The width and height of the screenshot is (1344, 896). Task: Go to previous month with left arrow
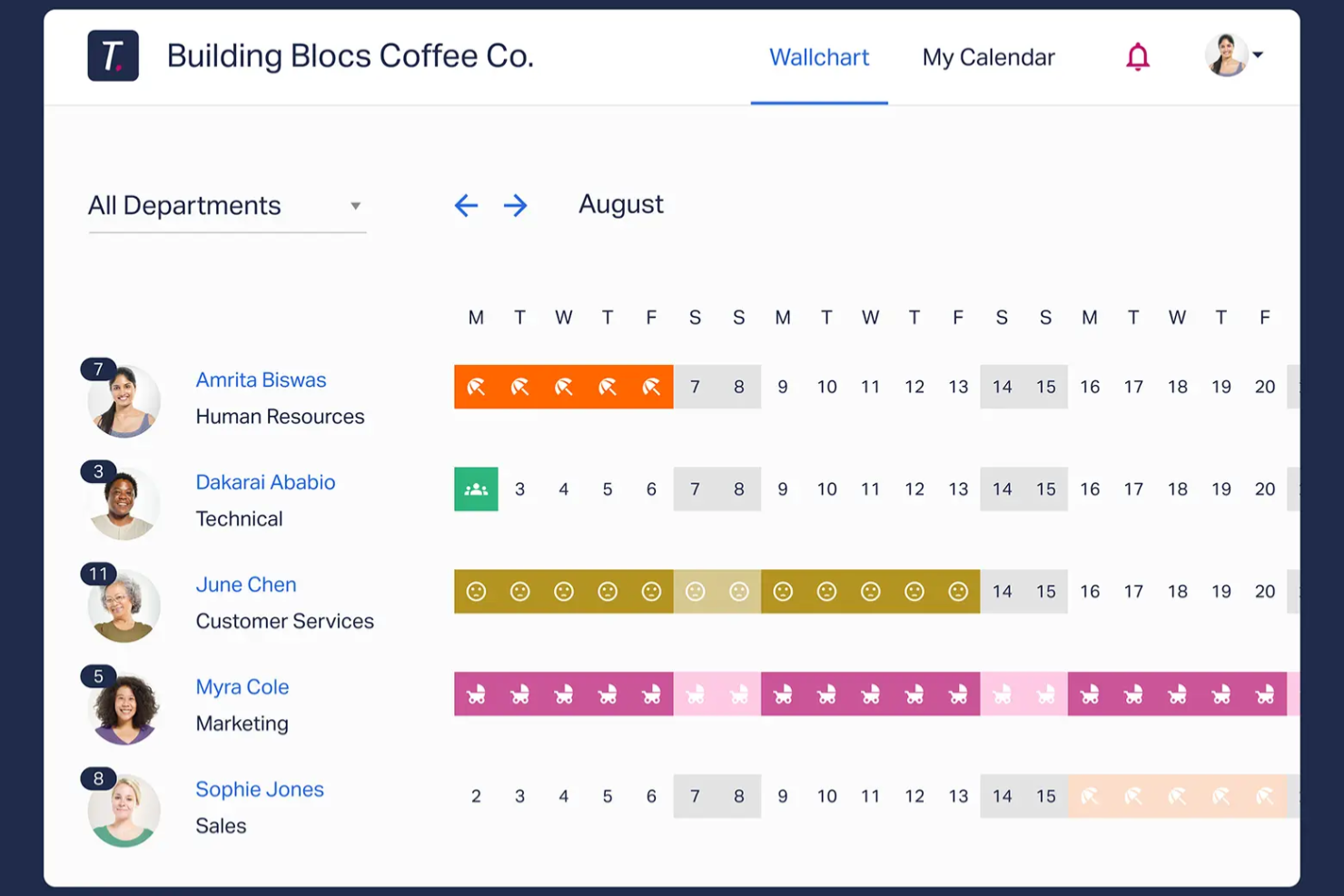pyautogui.click(x=466, y=205)
